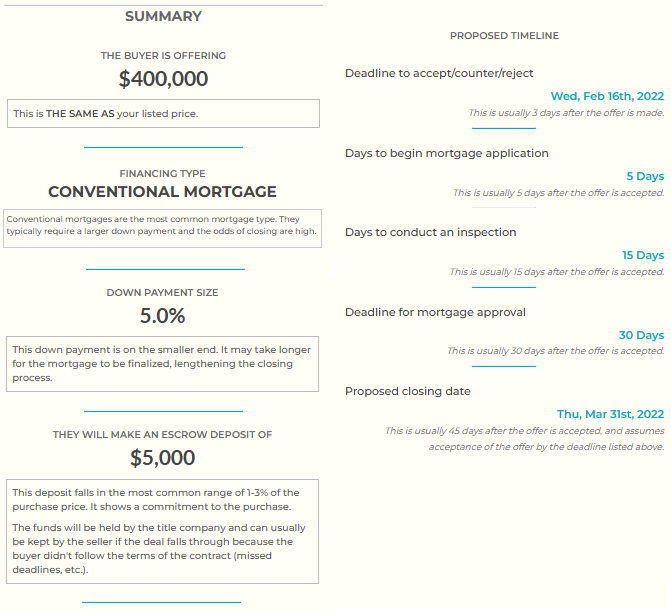The height and width of the screenshot is (611, 671).
Task: Click the 5.0% down payment value
Action: click(163, 316)
